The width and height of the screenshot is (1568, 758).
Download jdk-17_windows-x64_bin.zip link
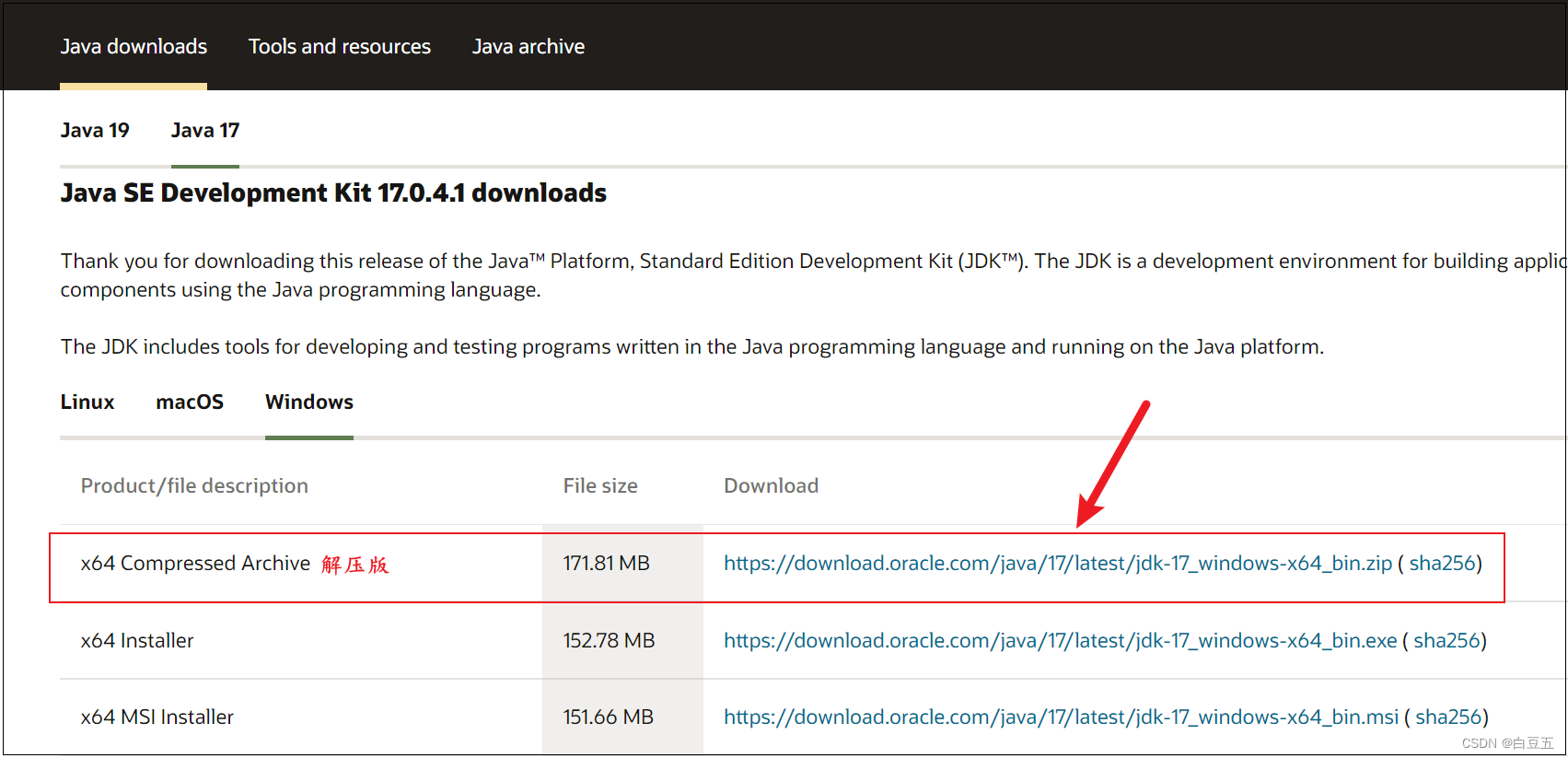click(1058, 564)
